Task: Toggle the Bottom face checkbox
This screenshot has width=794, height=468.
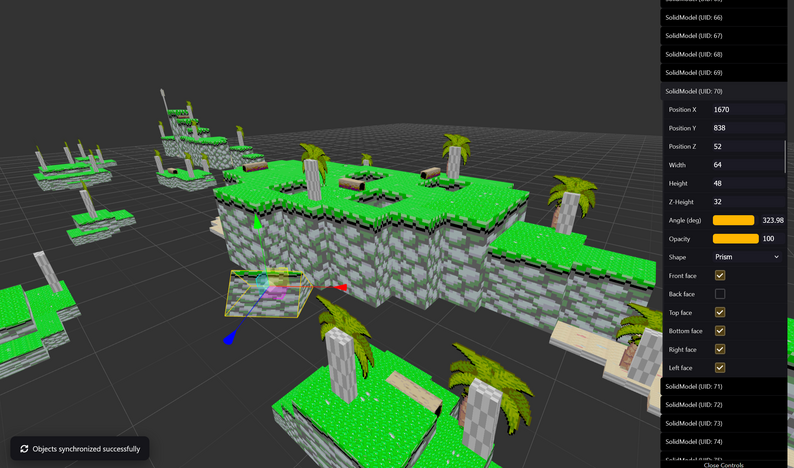Action: pyautogui.click(x=720, y=331)
